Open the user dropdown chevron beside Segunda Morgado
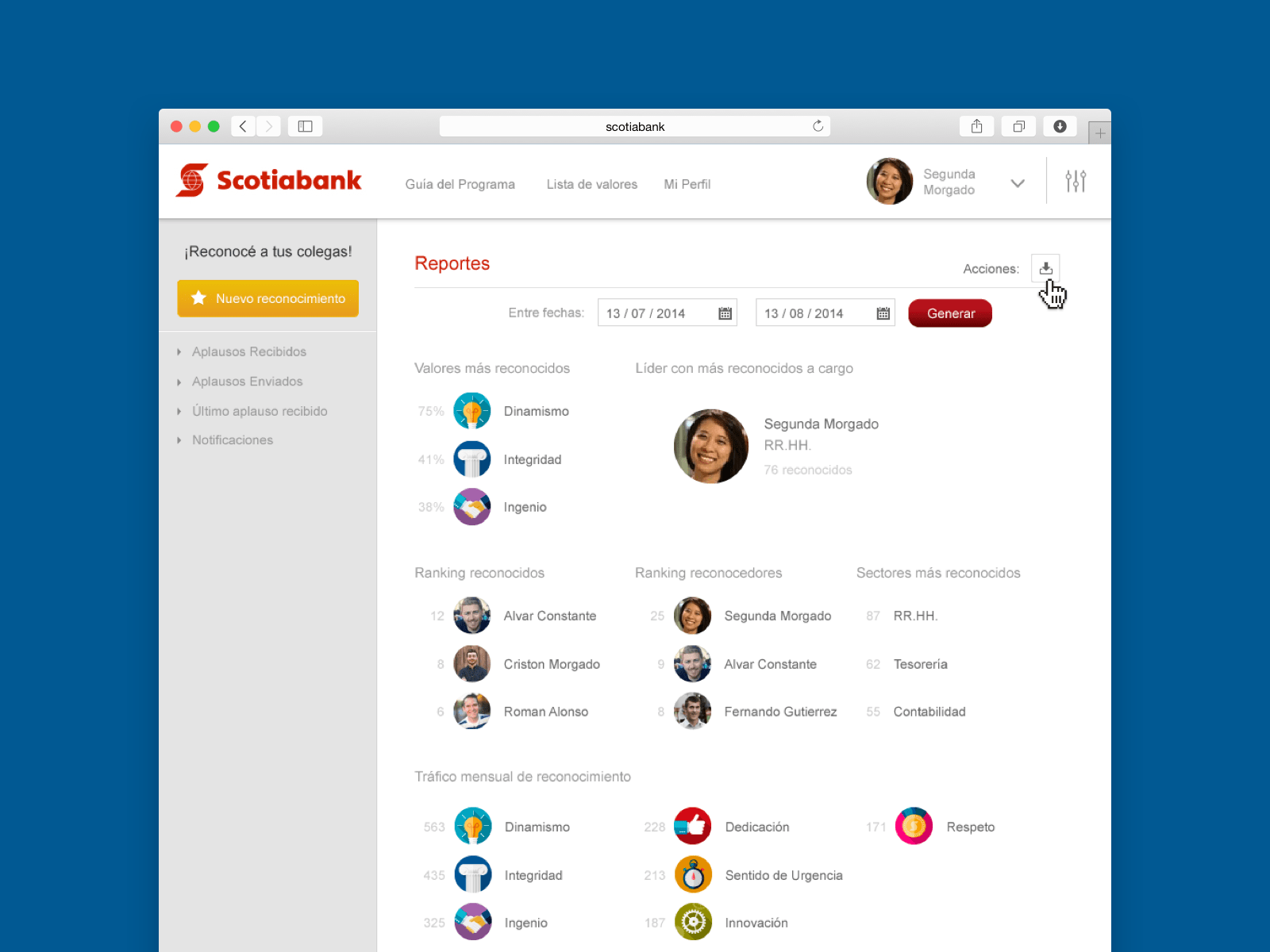This screenshot has height=952, width=1270. [1018, 183]
